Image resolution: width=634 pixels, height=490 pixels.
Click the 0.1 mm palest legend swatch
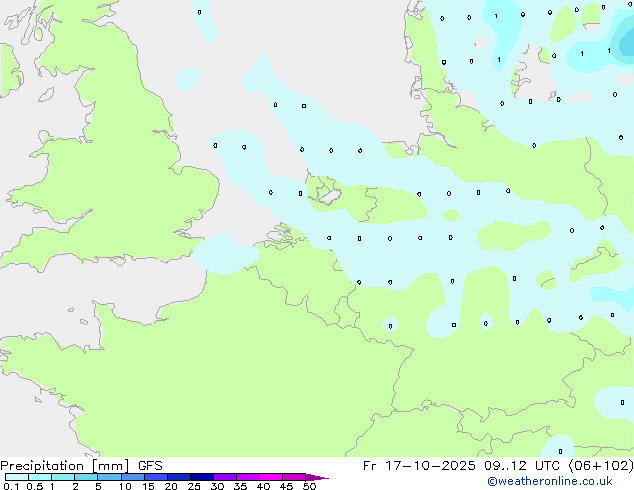click(17, 477)
